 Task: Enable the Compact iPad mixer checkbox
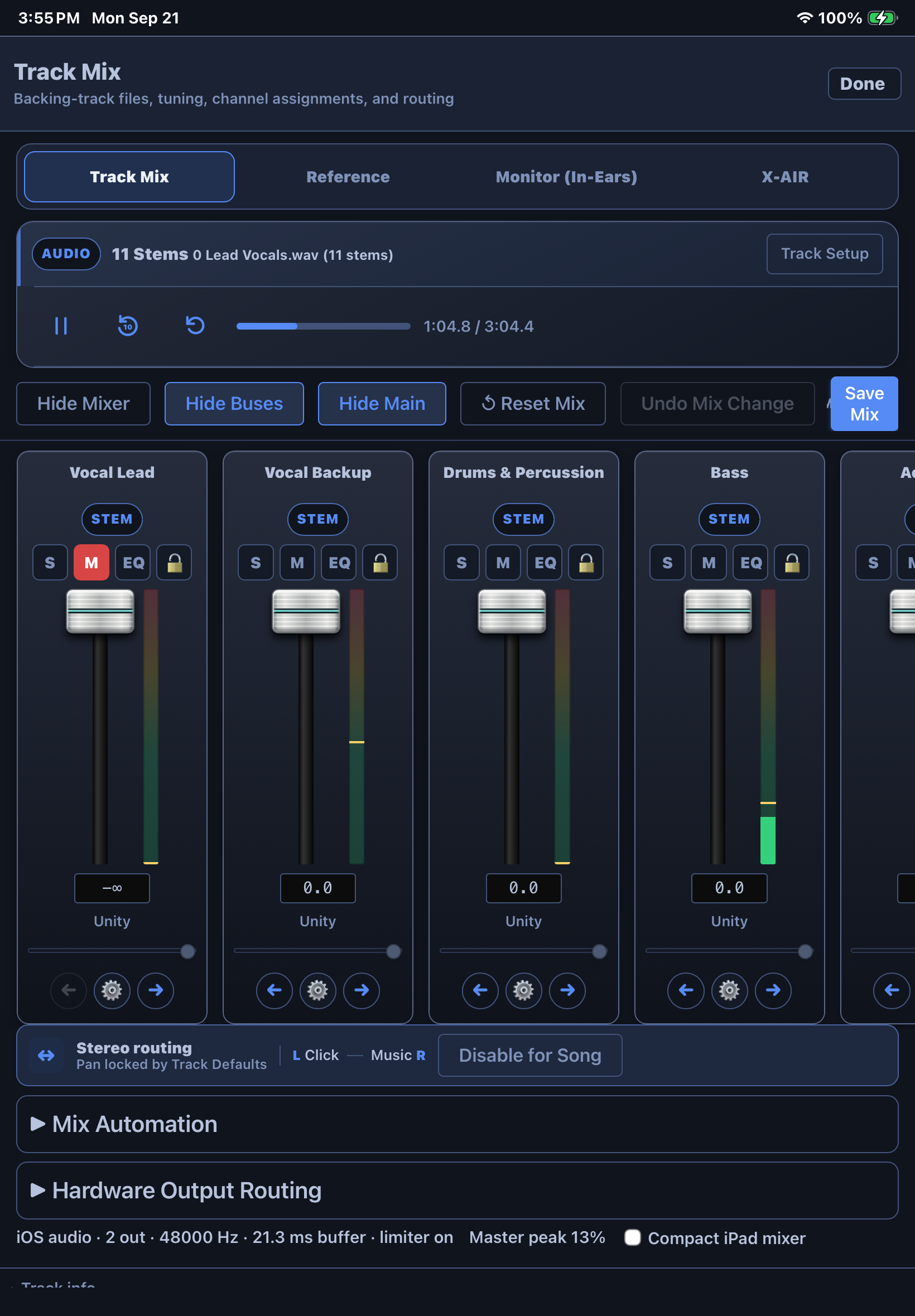point(632,1237)
